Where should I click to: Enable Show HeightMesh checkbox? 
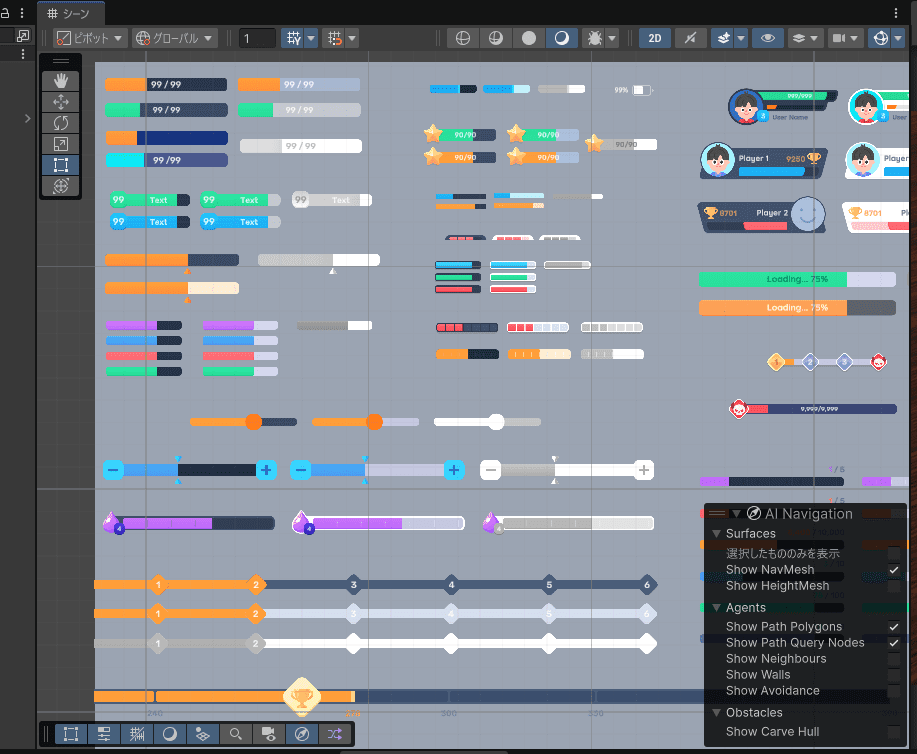894,586
